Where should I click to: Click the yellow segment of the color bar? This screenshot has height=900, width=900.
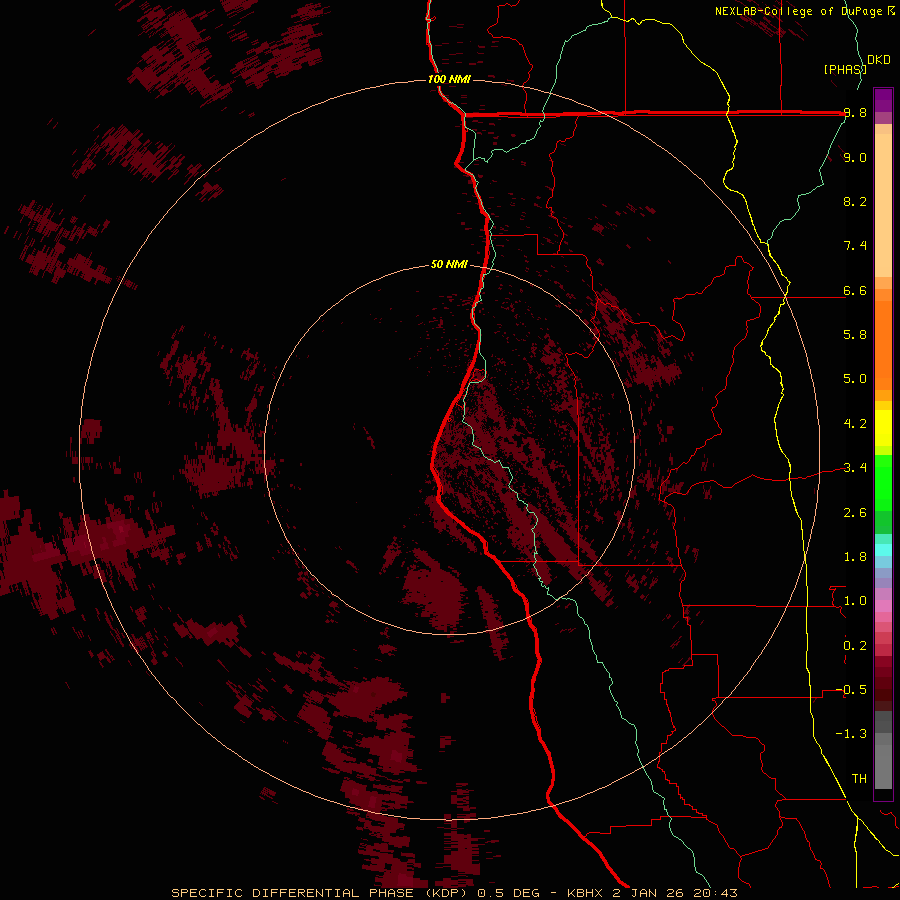pyautogui.click(x=883, y=428)
